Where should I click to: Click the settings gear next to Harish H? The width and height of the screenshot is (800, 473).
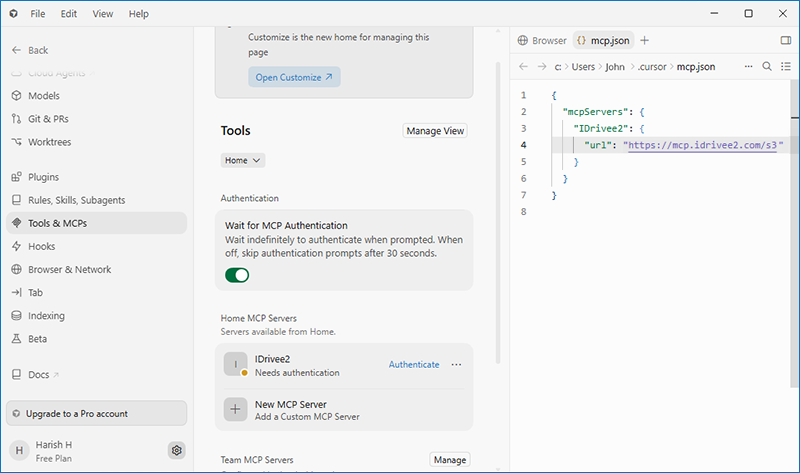coord(177,451)
